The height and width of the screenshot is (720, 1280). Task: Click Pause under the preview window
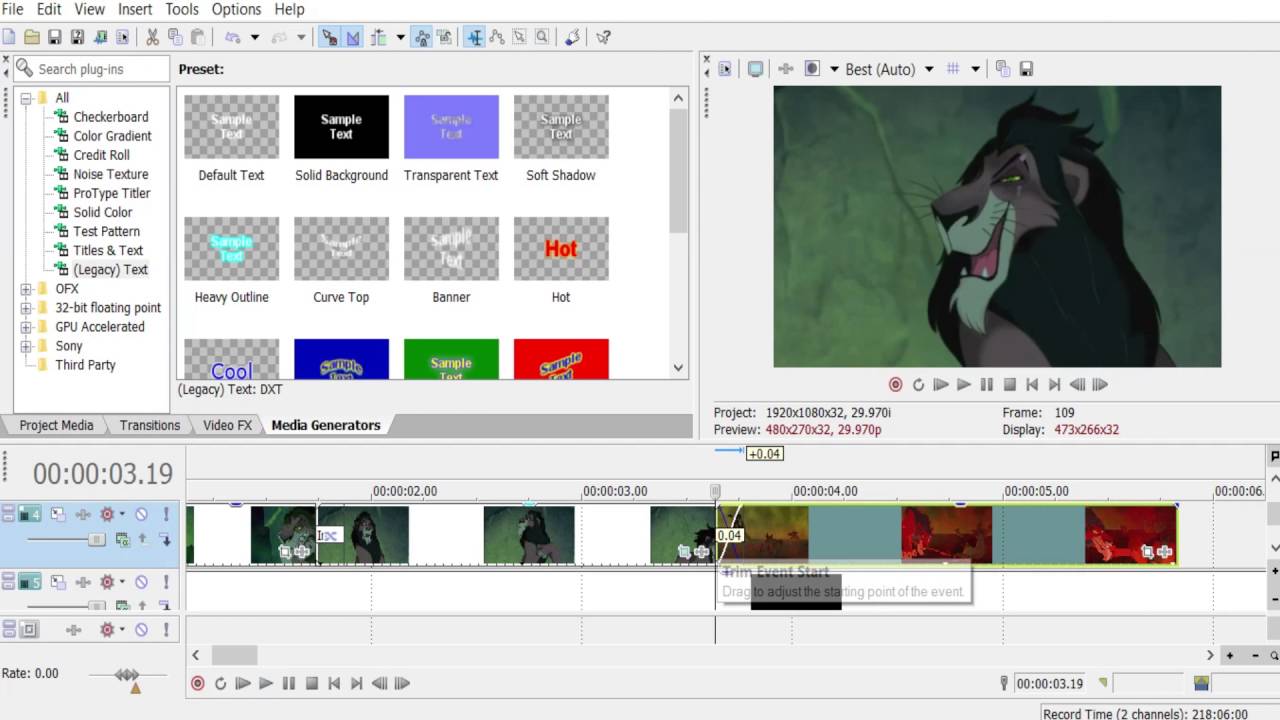986,384
